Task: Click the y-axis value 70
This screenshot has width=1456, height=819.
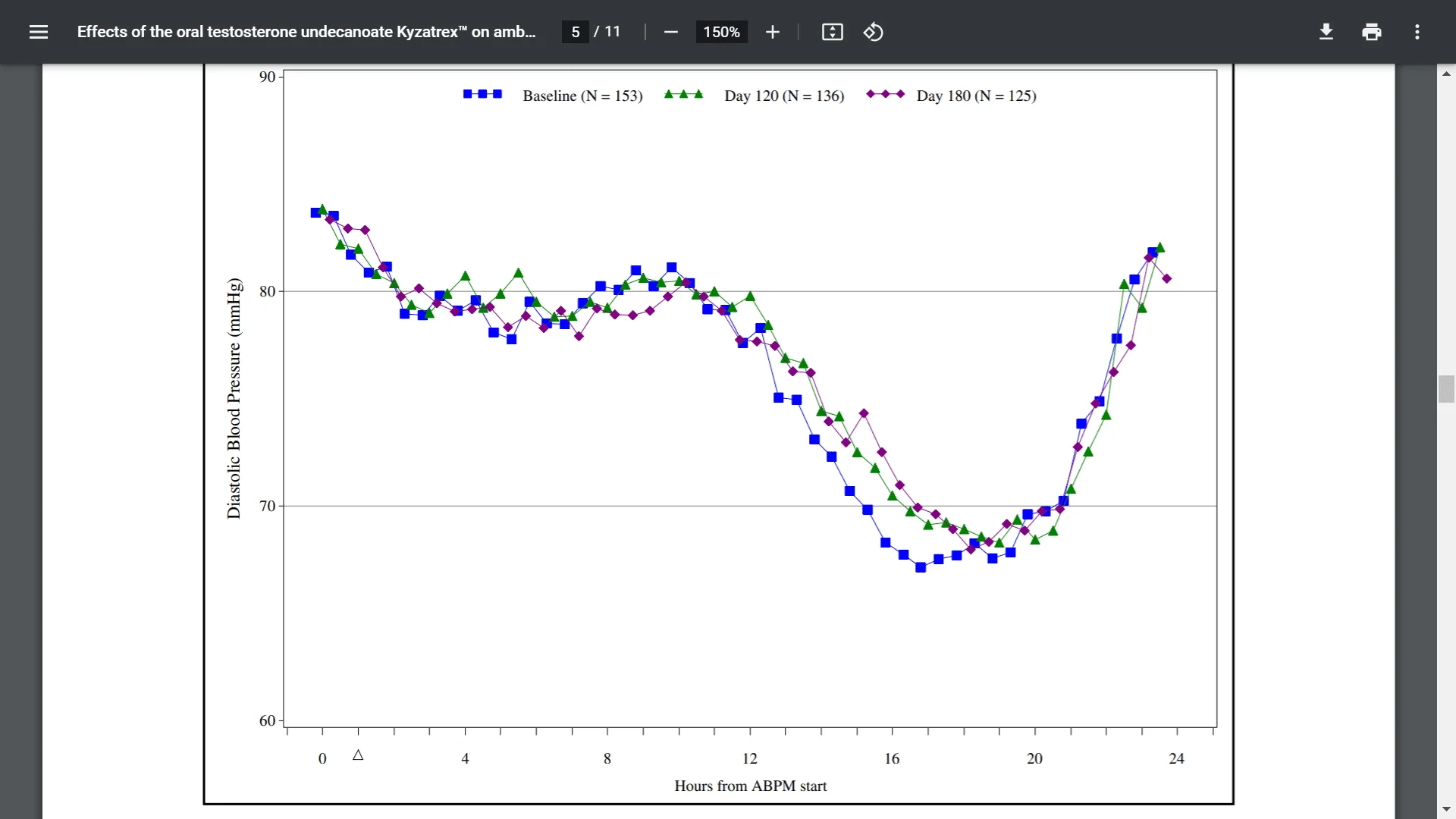Action: coord(267,506)
